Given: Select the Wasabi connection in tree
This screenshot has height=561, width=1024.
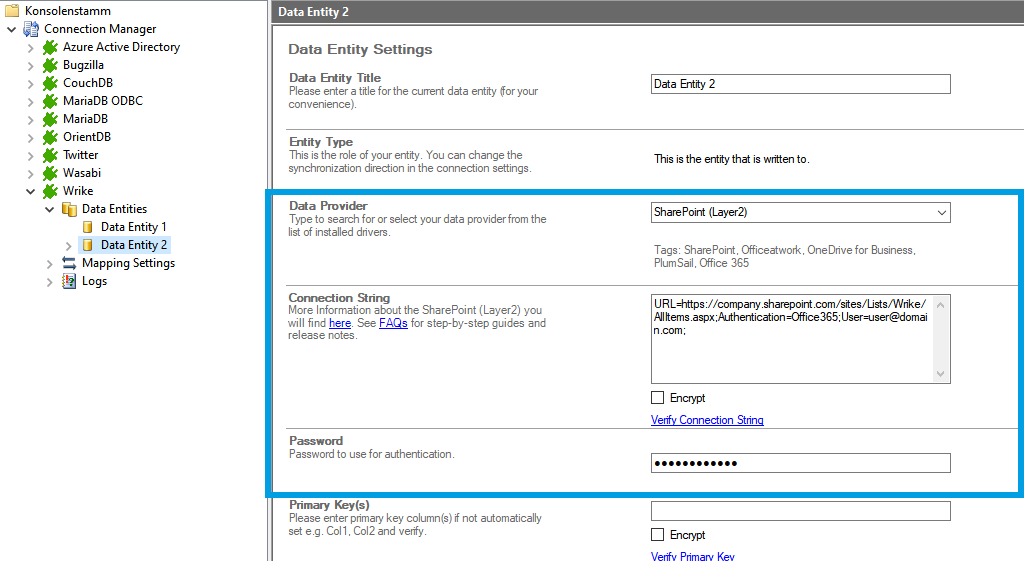Looking at the screenshot, I should (81, 173).
